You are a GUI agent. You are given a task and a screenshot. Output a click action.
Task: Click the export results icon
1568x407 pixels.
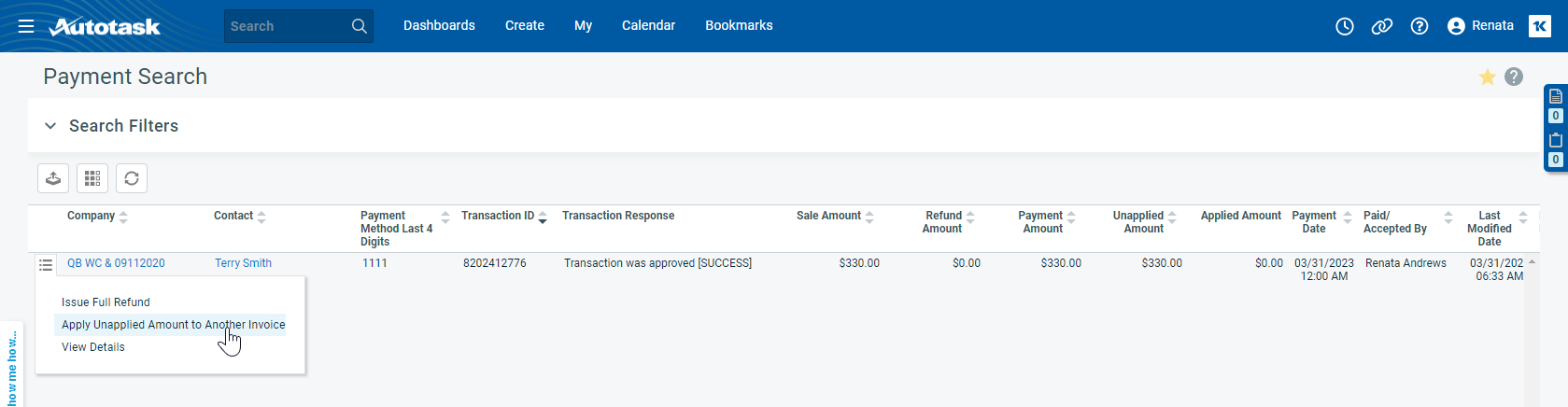pos(53,178)
